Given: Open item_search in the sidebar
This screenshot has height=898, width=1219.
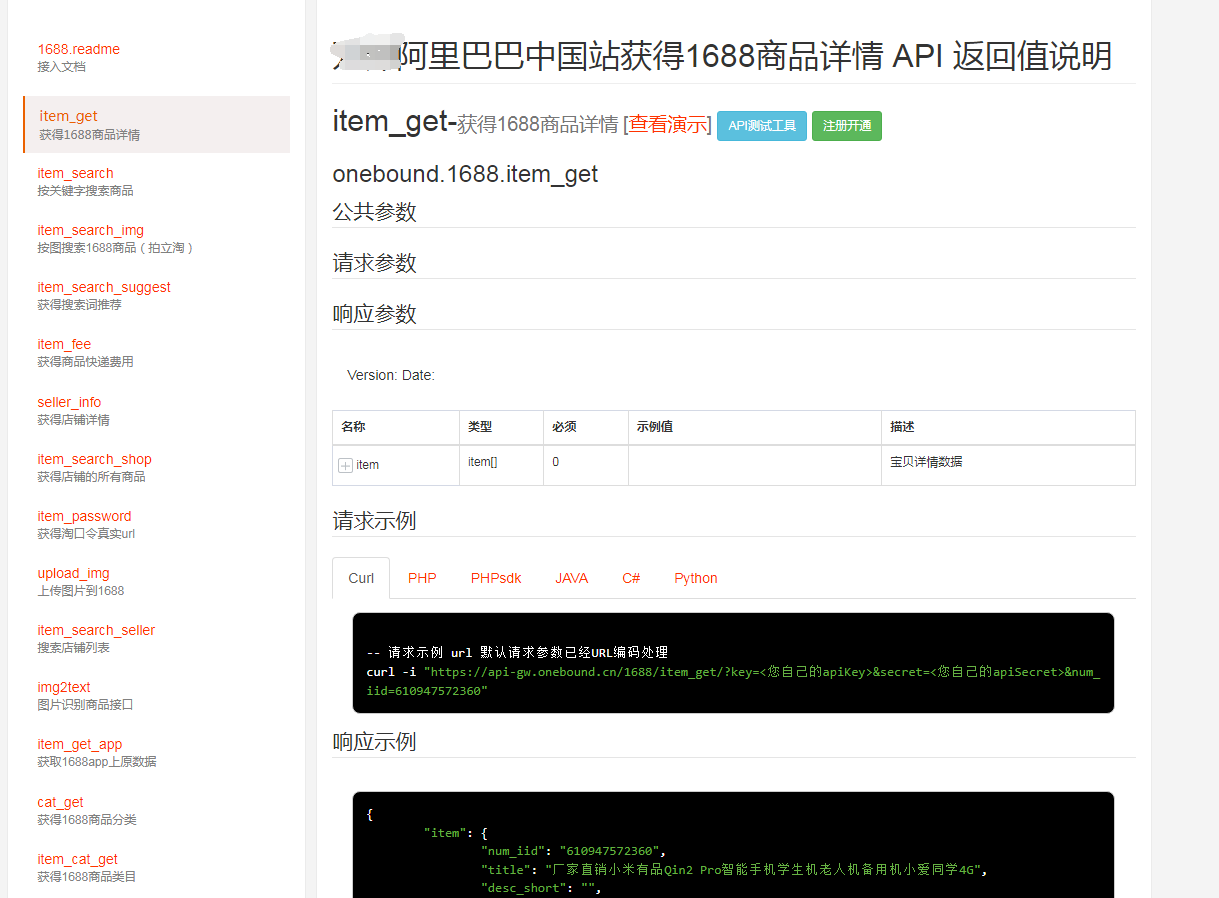Looking at the screenshot, I should 75,173.
